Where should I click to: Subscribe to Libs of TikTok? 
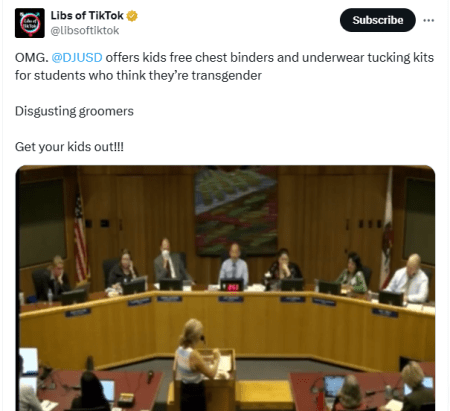[378, 20]
